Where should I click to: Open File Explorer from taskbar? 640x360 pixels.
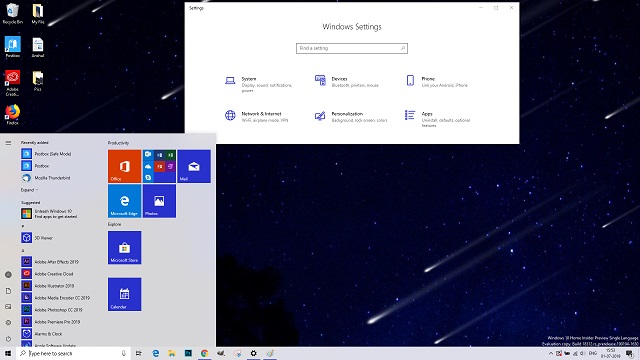click(172, 353)
